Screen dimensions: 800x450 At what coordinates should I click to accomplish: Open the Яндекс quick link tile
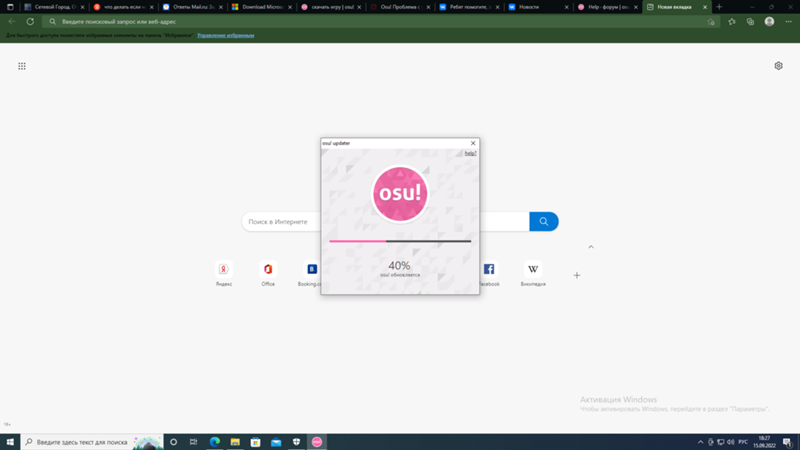(223, 273)
